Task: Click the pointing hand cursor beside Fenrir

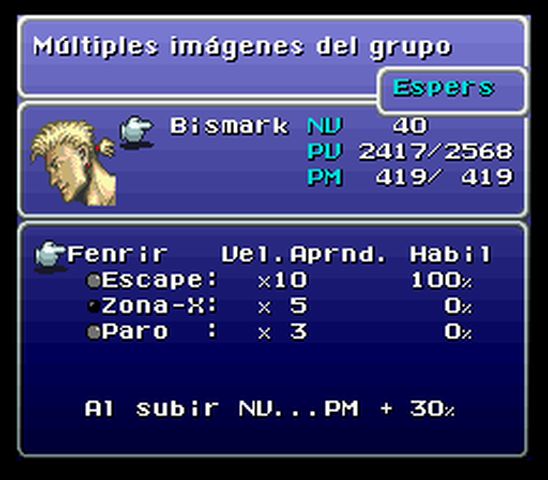Action: click(50, 256)
